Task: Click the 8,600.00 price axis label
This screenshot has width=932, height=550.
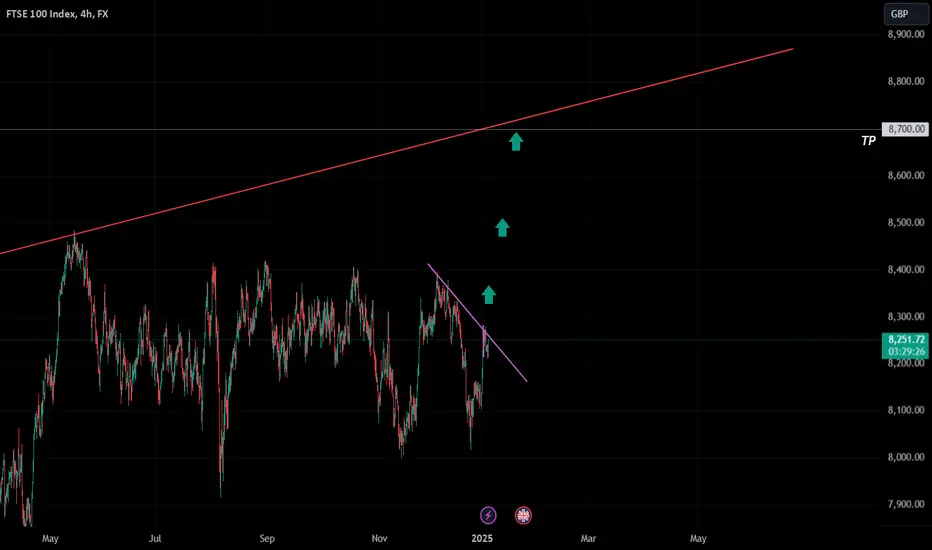Action: 906,175
